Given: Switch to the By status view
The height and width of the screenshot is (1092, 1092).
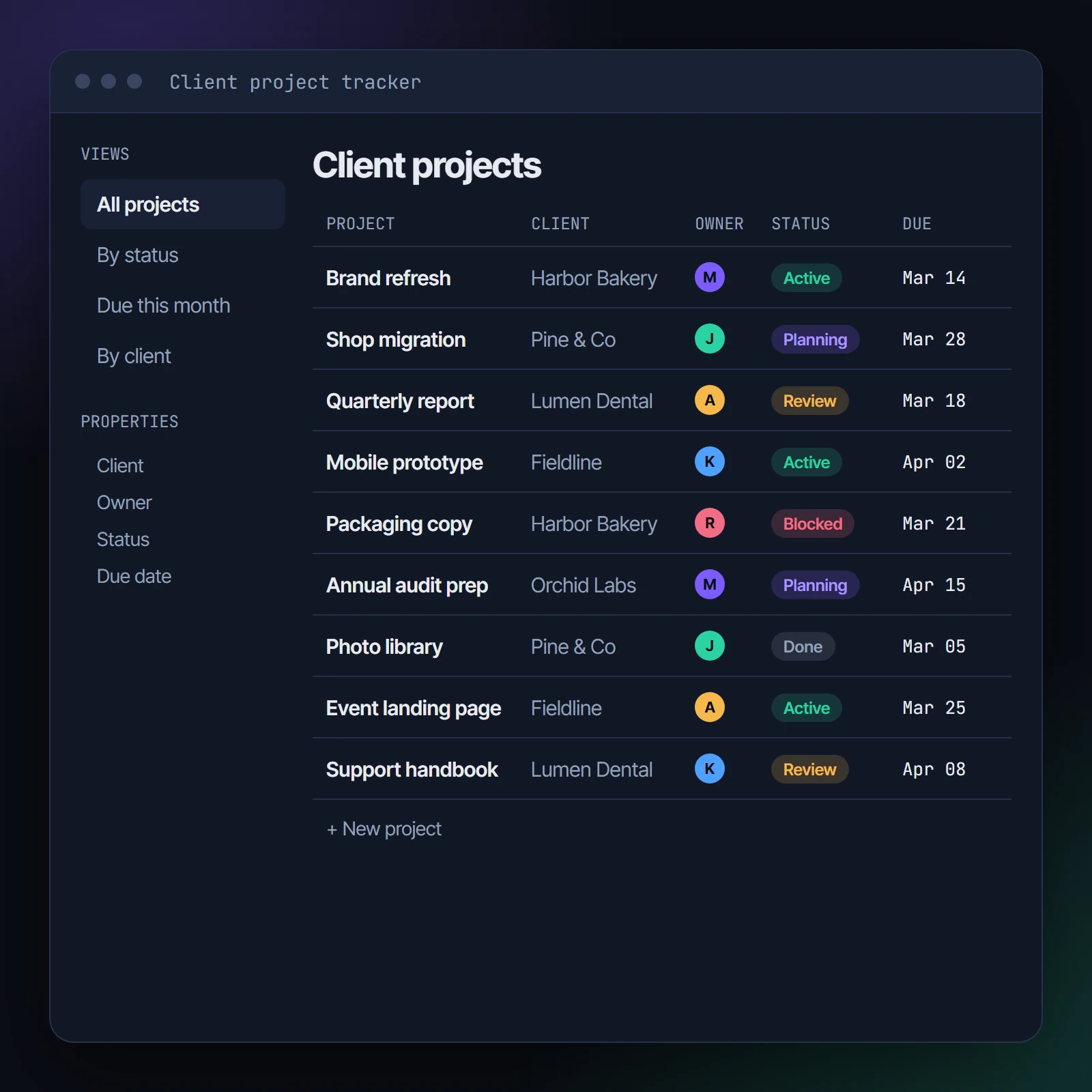Looking at the screenshot, I should (182, 255).
